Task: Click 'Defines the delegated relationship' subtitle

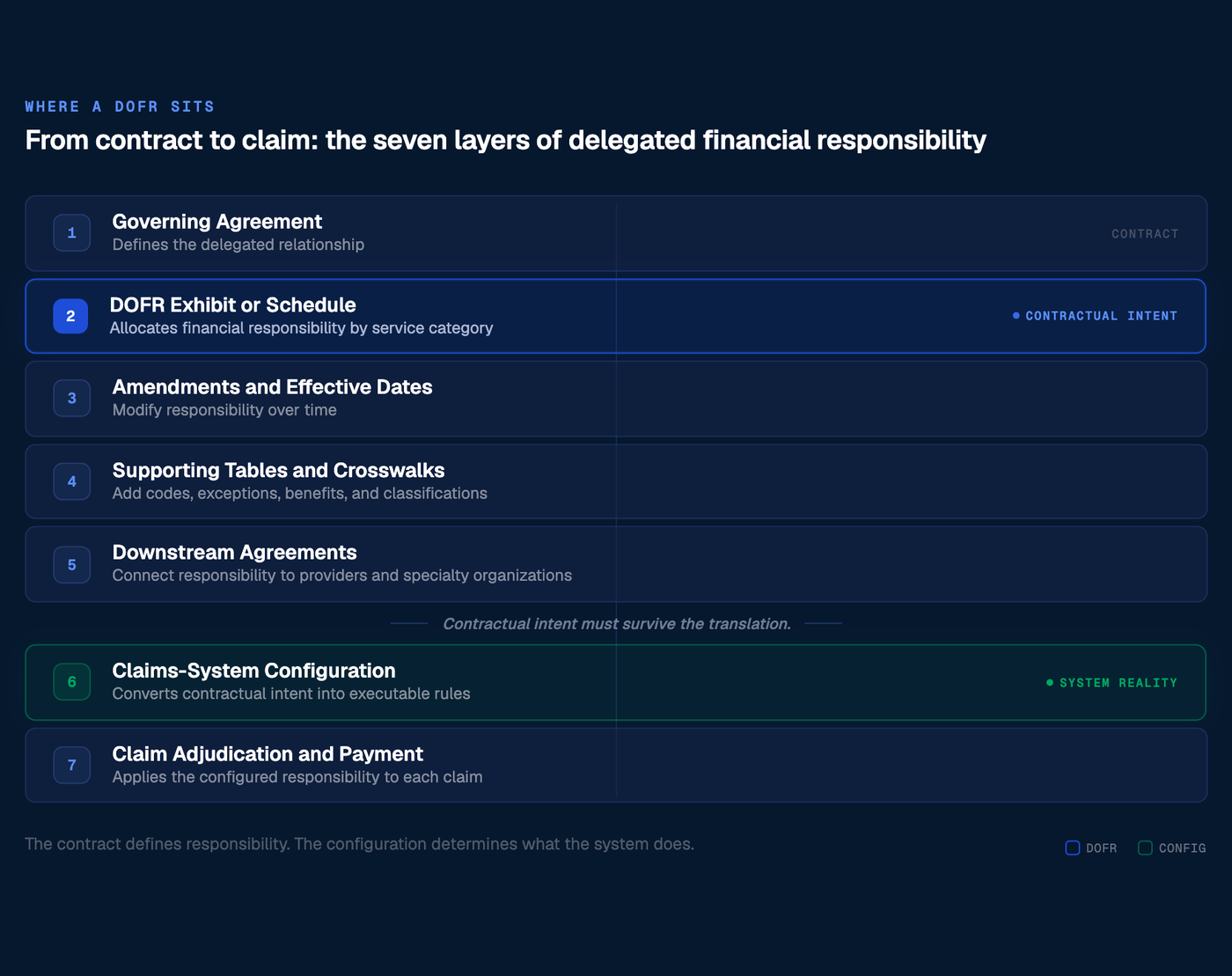Action: click(238, 245)
